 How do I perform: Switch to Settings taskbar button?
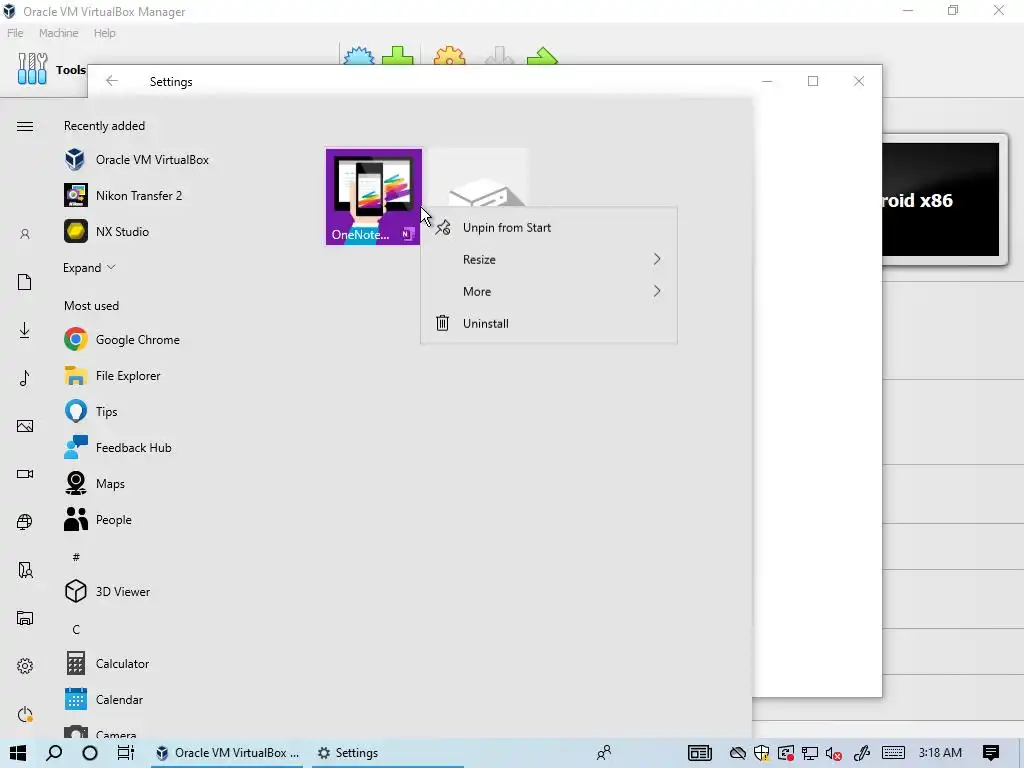coord(385,753)
